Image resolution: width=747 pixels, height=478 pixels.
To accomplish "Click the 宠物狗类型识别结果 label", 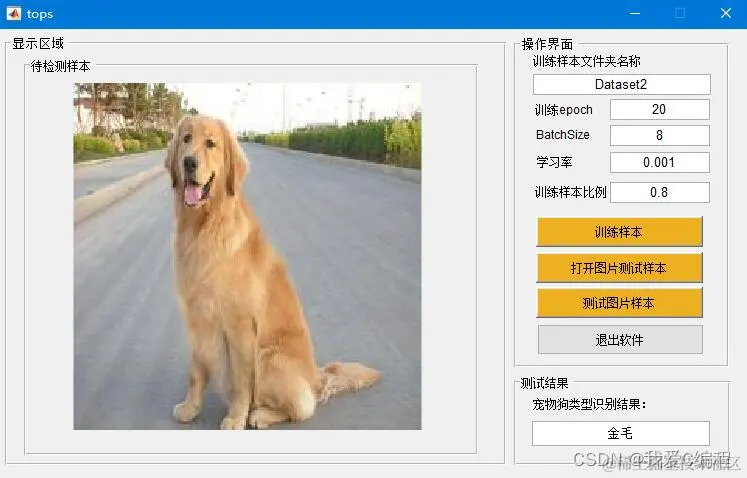I will (x=589, y=405).
